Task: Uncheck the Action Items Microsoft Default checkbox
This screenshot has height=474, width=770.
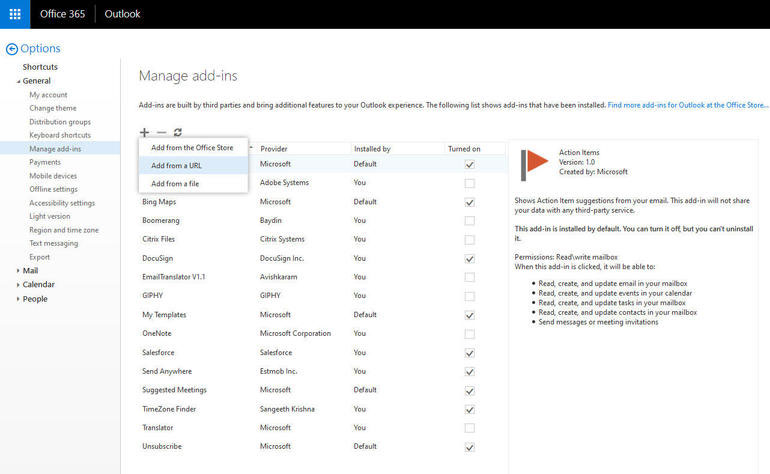Action: click(x=469, y=165)
